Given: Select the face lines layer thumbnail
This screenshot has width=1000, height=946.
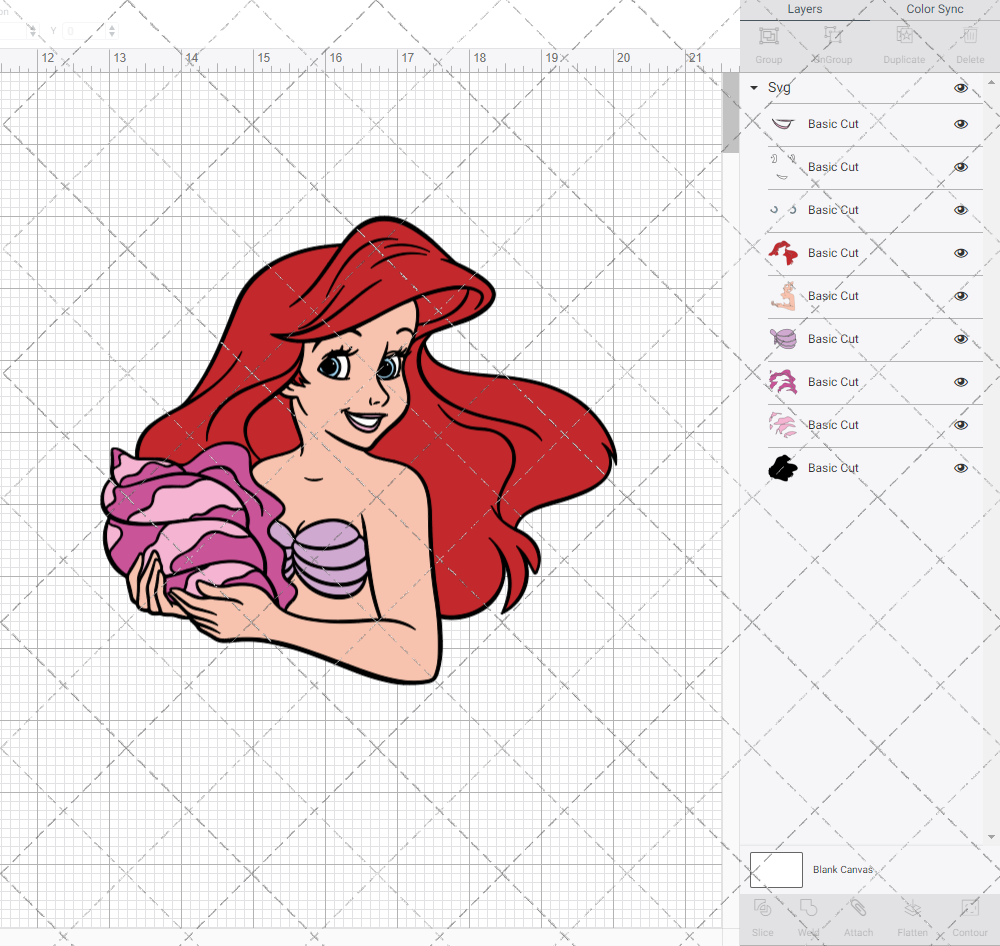Looking at the screenshot, I should tap(783, 167).
